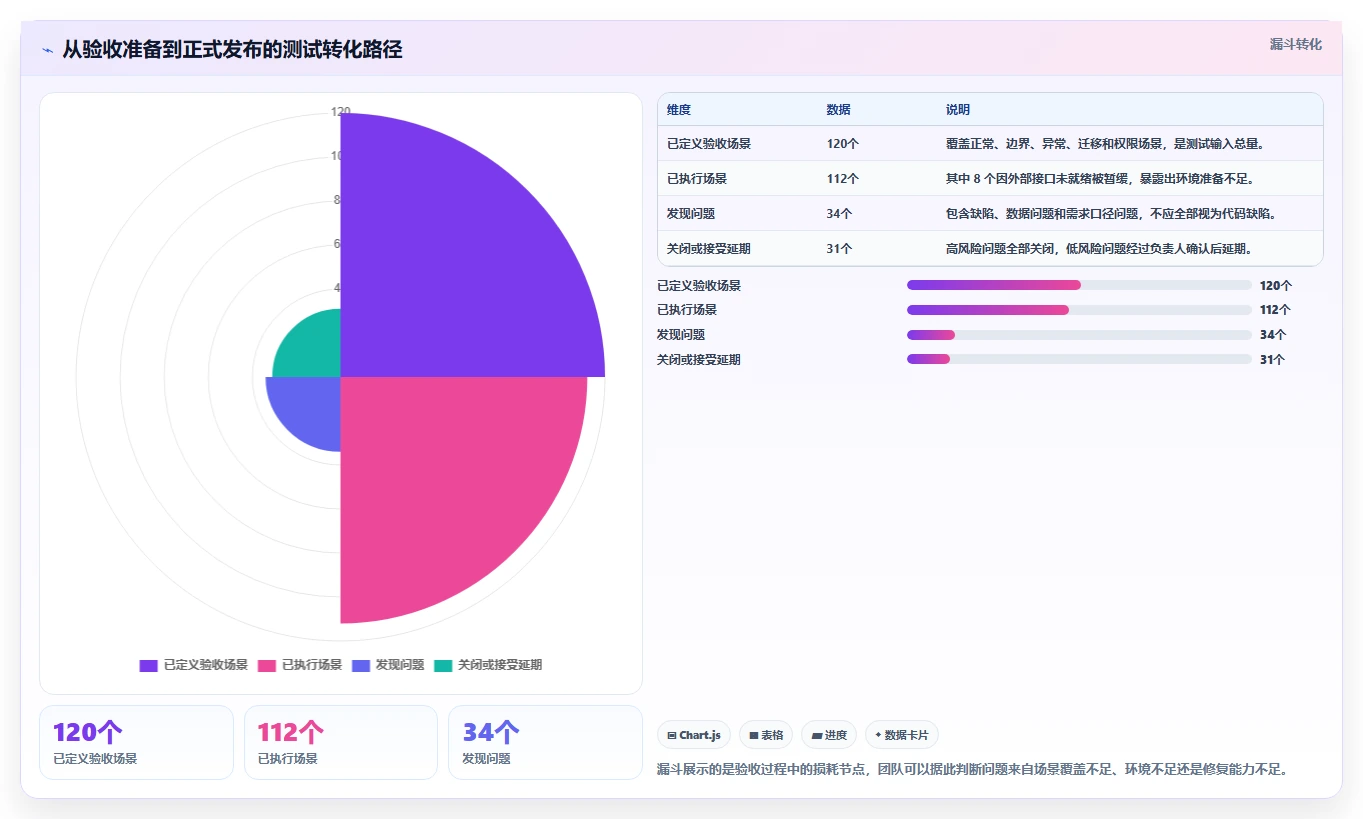The height and width of the screenshot is (819, 1363).
Task: Toggle the purple 已定义验收场景 legend swatch
Action: 149,665
